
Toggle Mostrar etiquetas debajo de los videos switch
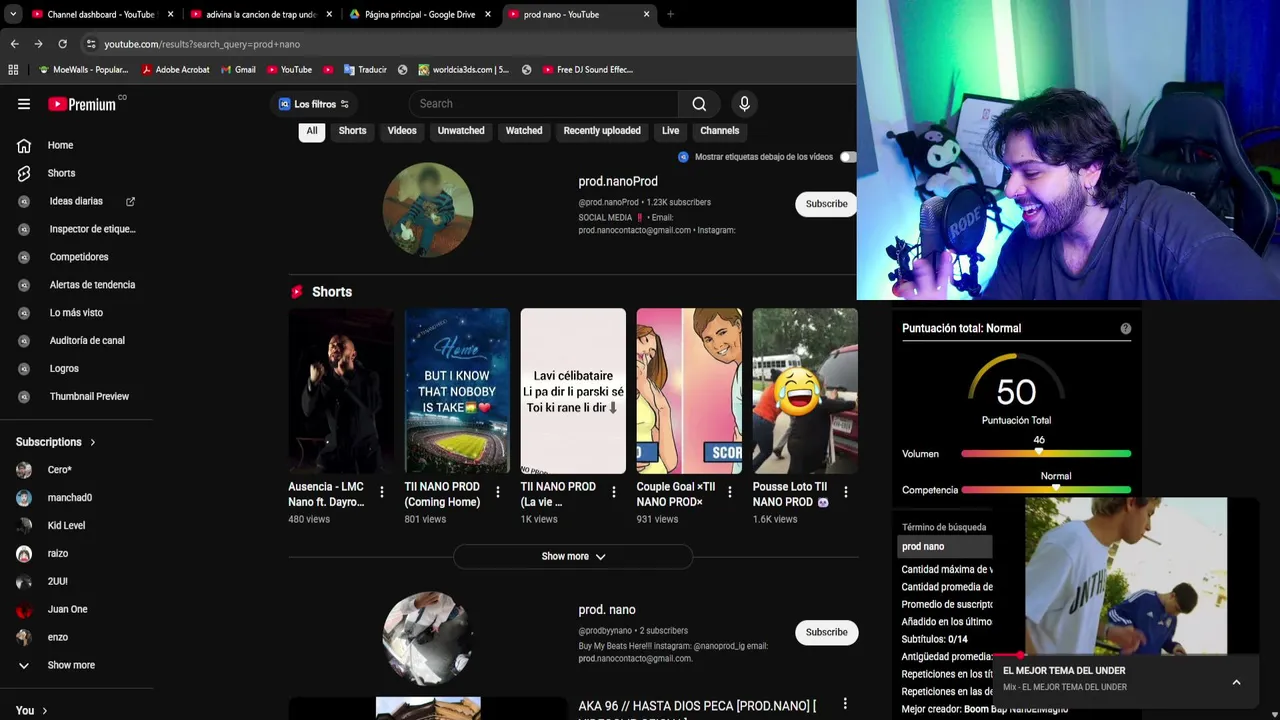coord(848,157)
